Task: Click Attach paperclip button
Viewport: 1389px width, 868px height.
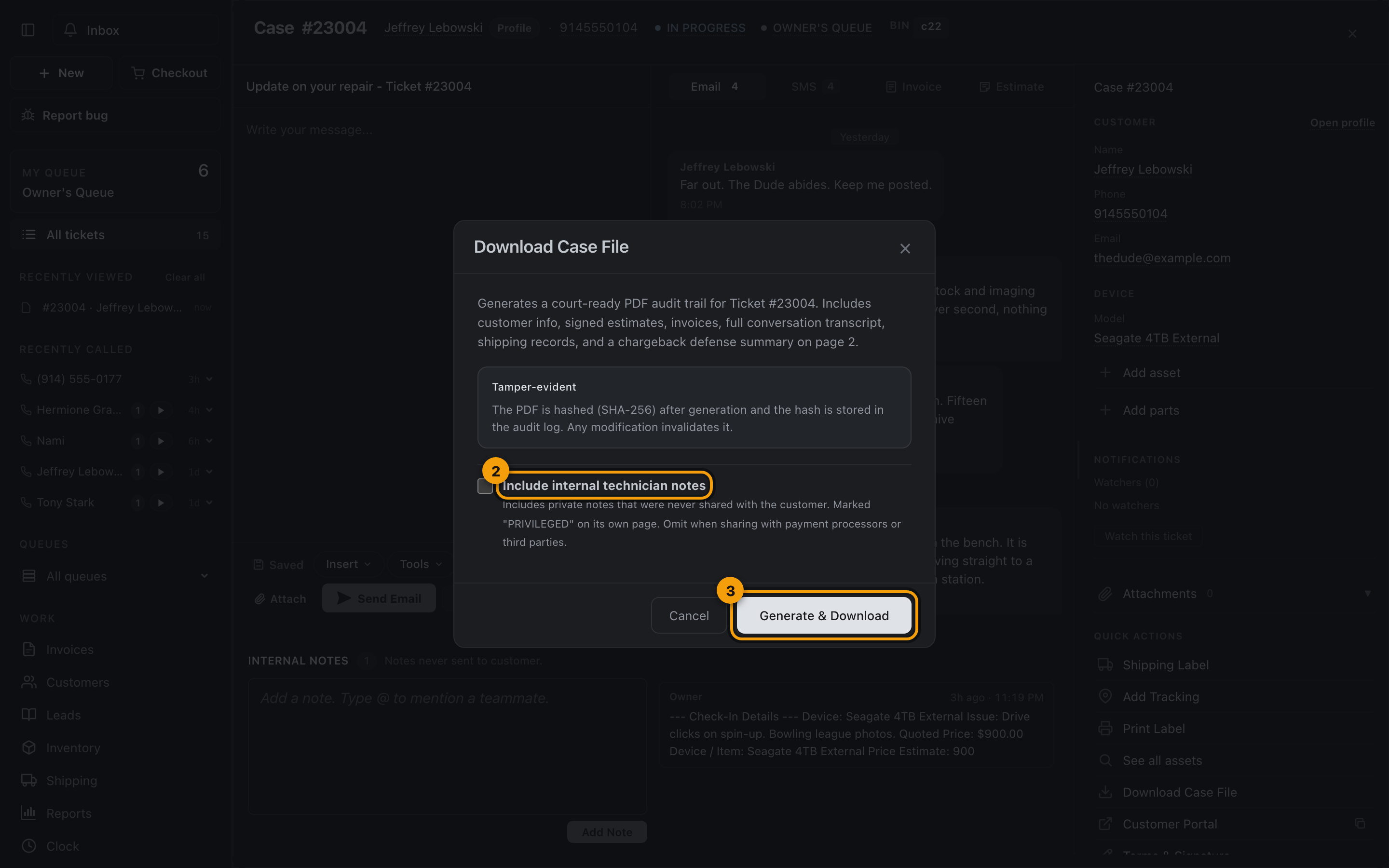Action: coord(280,599)
